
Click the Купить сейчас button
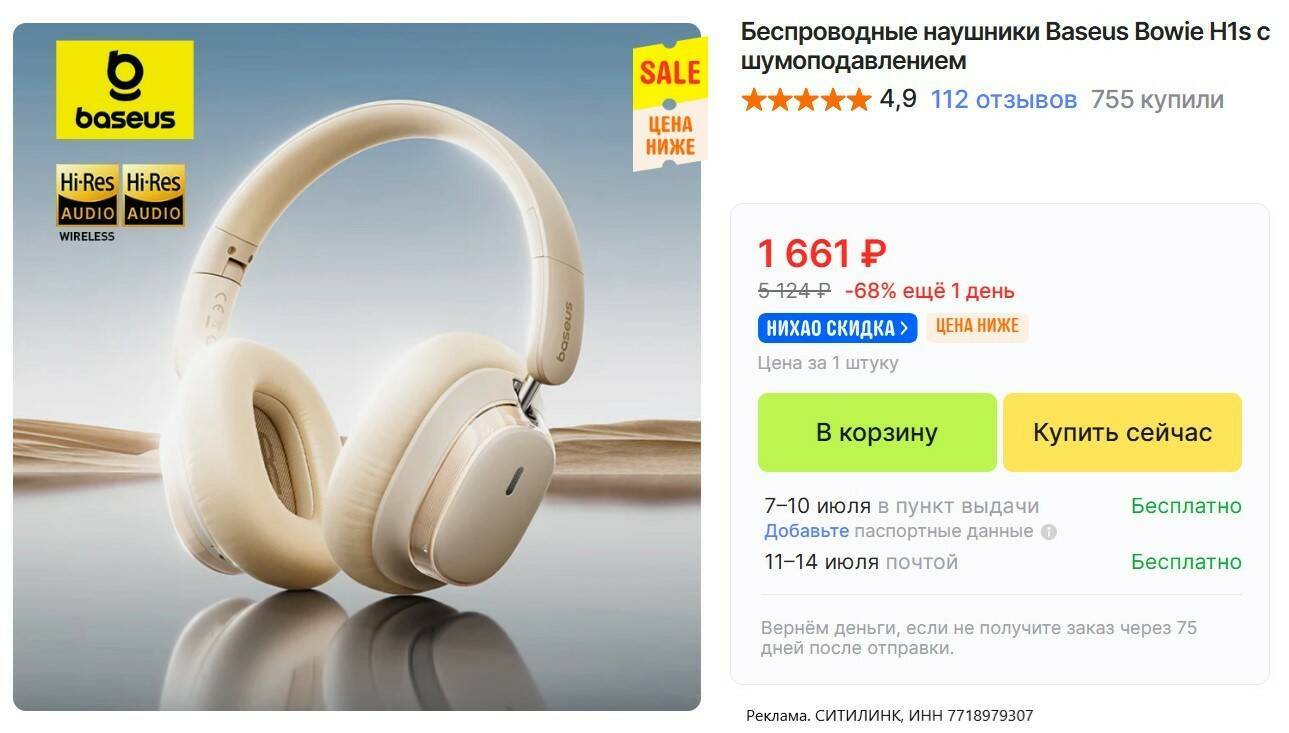(1122, 432)
